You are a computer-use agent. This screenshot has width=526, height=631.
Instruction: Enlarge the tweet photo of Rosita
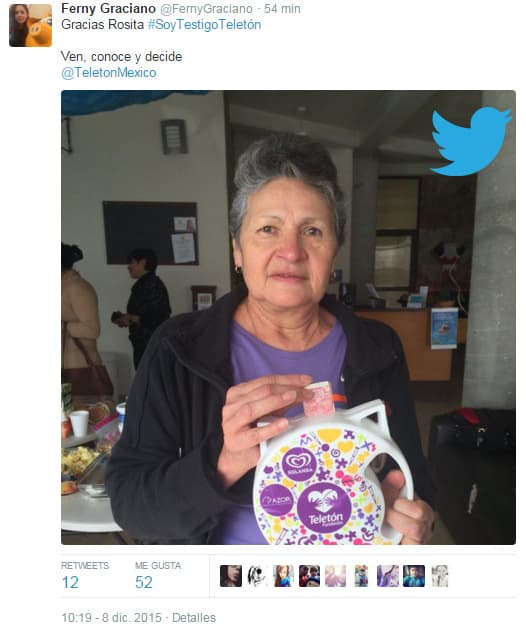pos(288,318)
